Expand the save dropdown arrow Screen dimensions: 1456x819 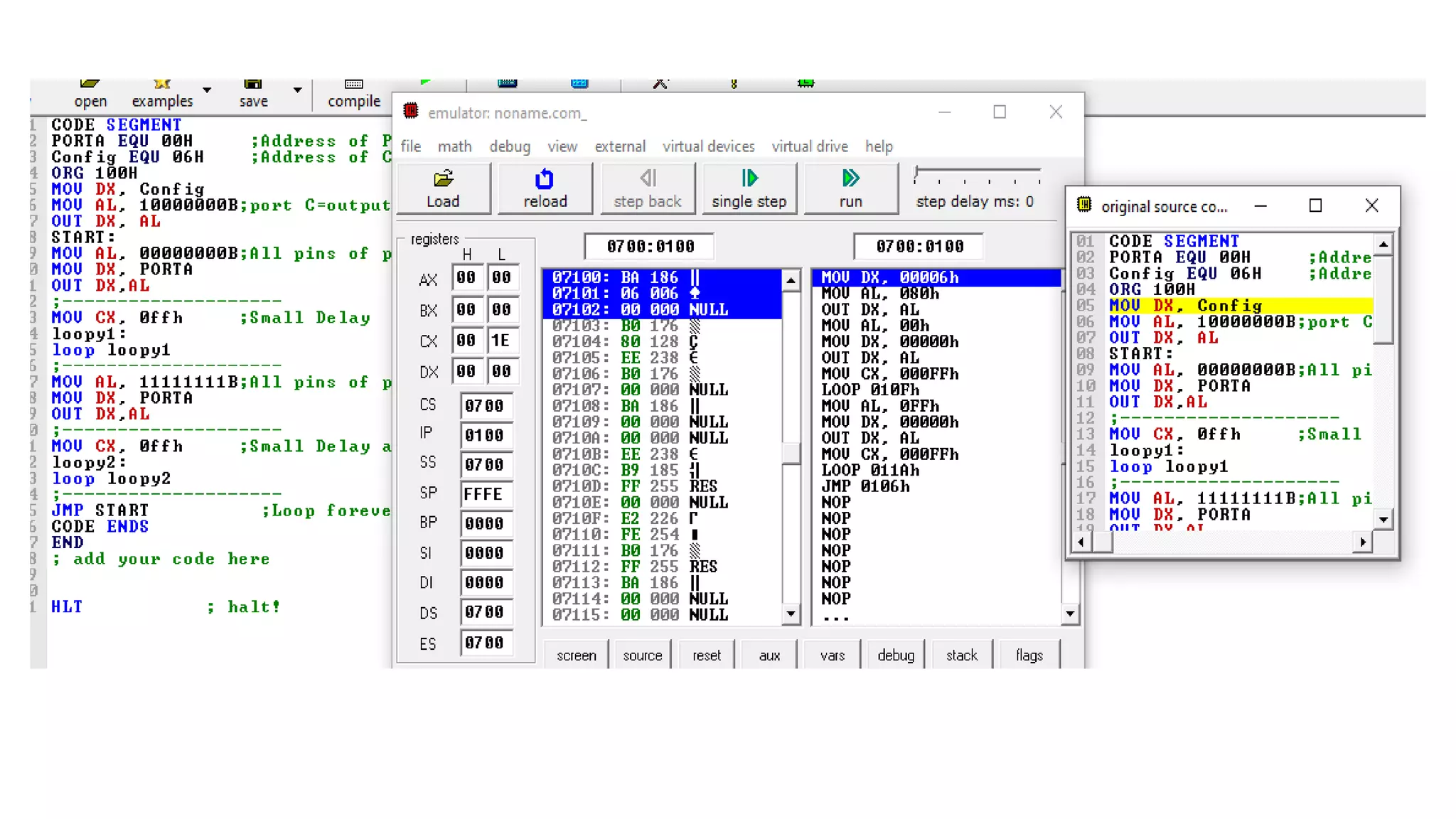297,90
